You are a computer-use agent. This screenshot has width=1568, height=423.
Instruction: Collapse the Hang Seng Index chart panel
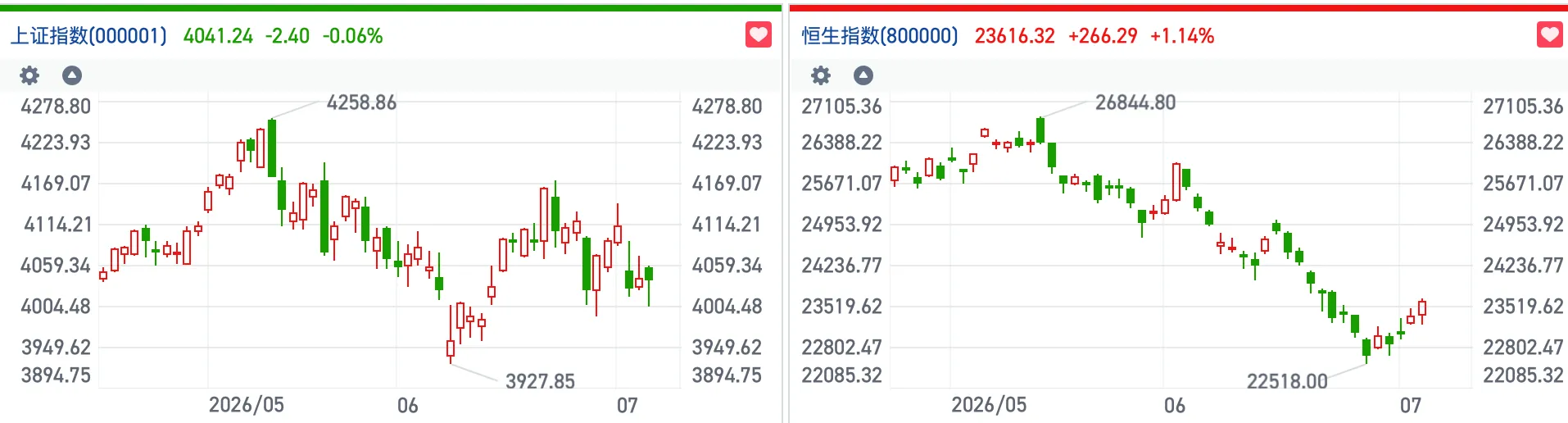click(863, 75)
